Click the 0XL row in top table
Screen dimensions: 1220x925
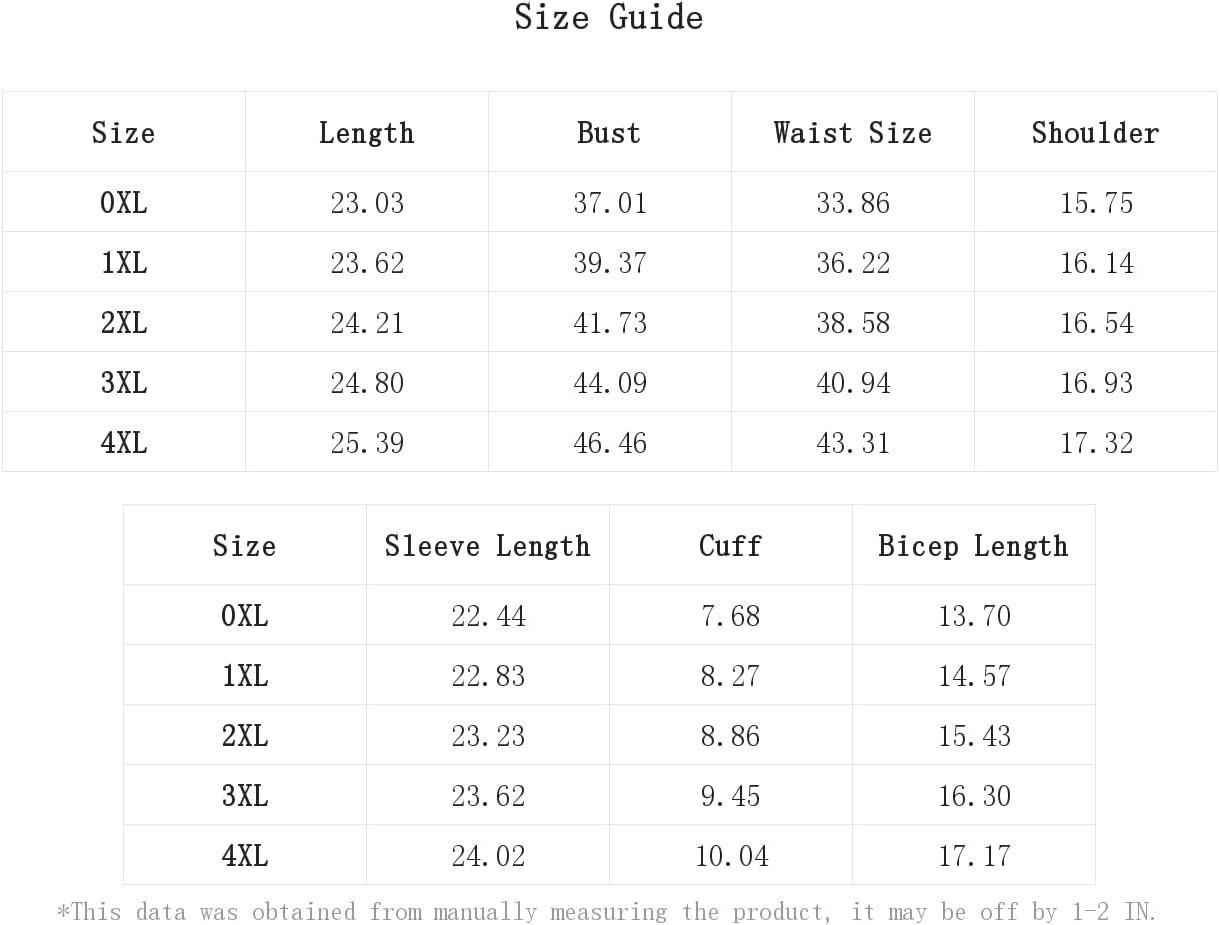click(609, 202)
